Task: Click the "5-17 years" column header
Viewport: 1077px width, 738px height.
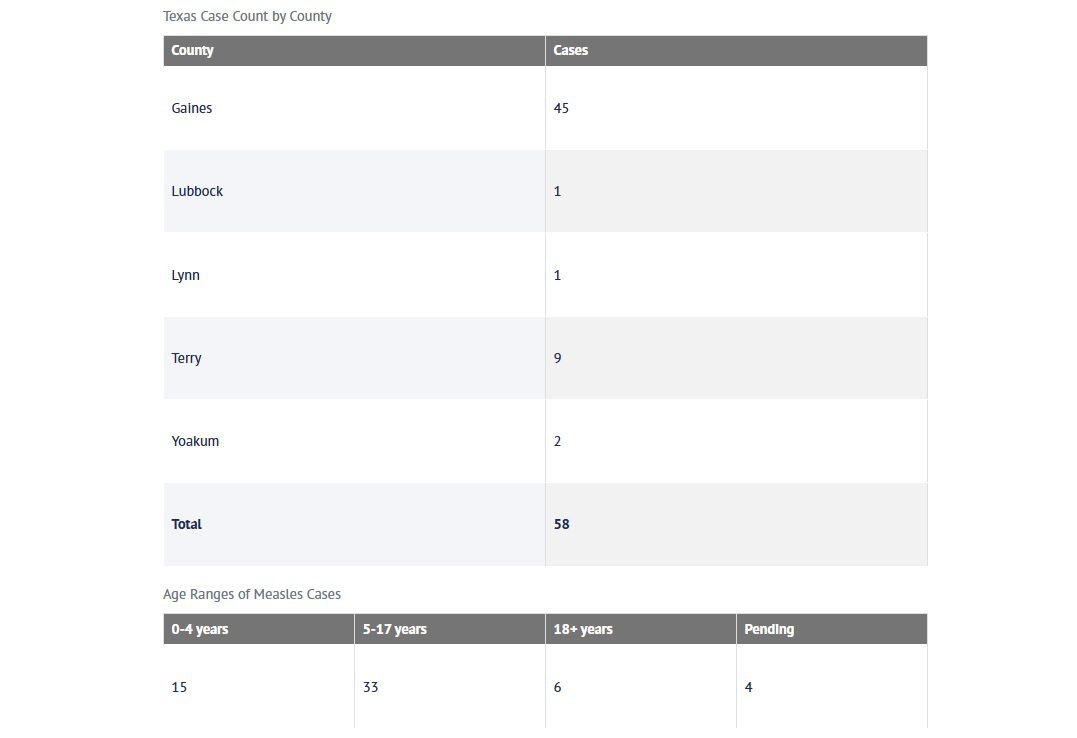Action: pos(395,629)
